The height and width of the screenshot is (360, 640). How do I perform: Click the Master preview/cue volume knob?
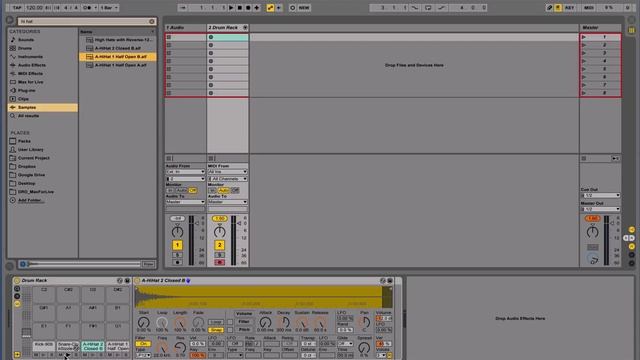tap(593, 258)
